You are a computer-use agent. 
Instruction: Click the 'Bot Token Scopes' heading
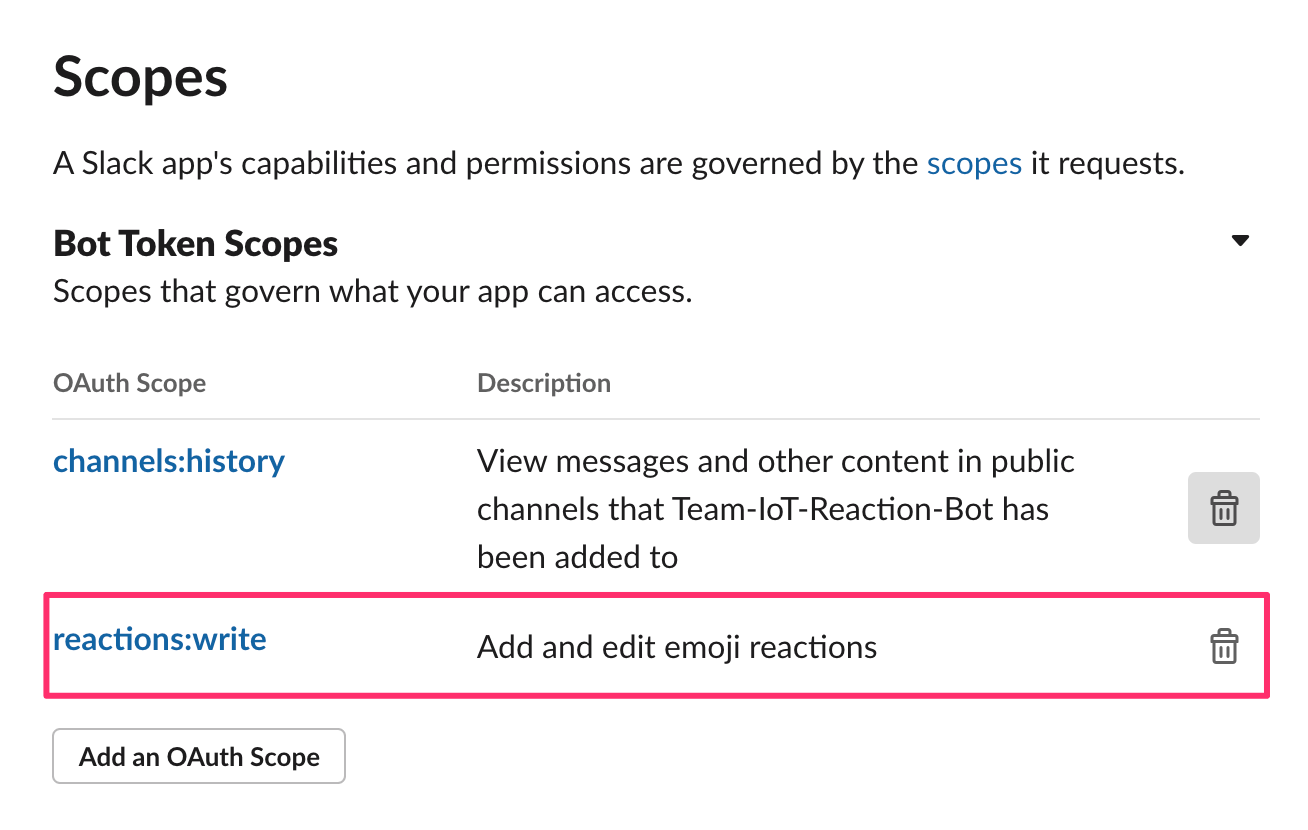[196, 243]
